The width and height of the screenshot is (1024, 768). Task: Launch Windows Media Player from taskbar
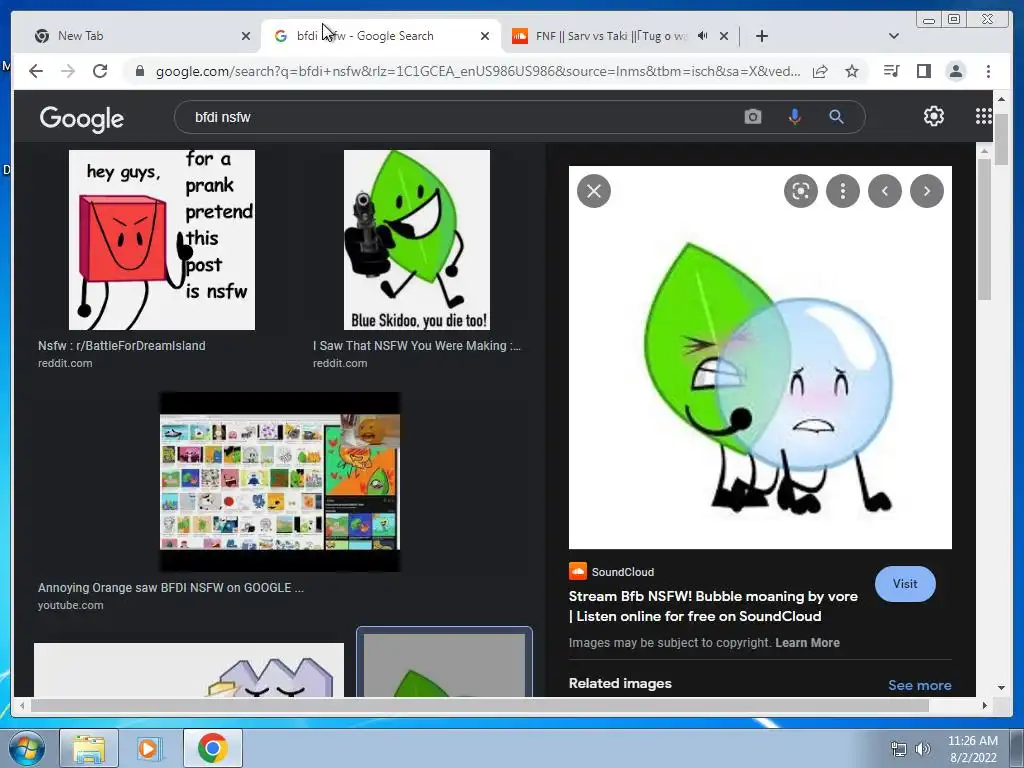click(149, 748)
